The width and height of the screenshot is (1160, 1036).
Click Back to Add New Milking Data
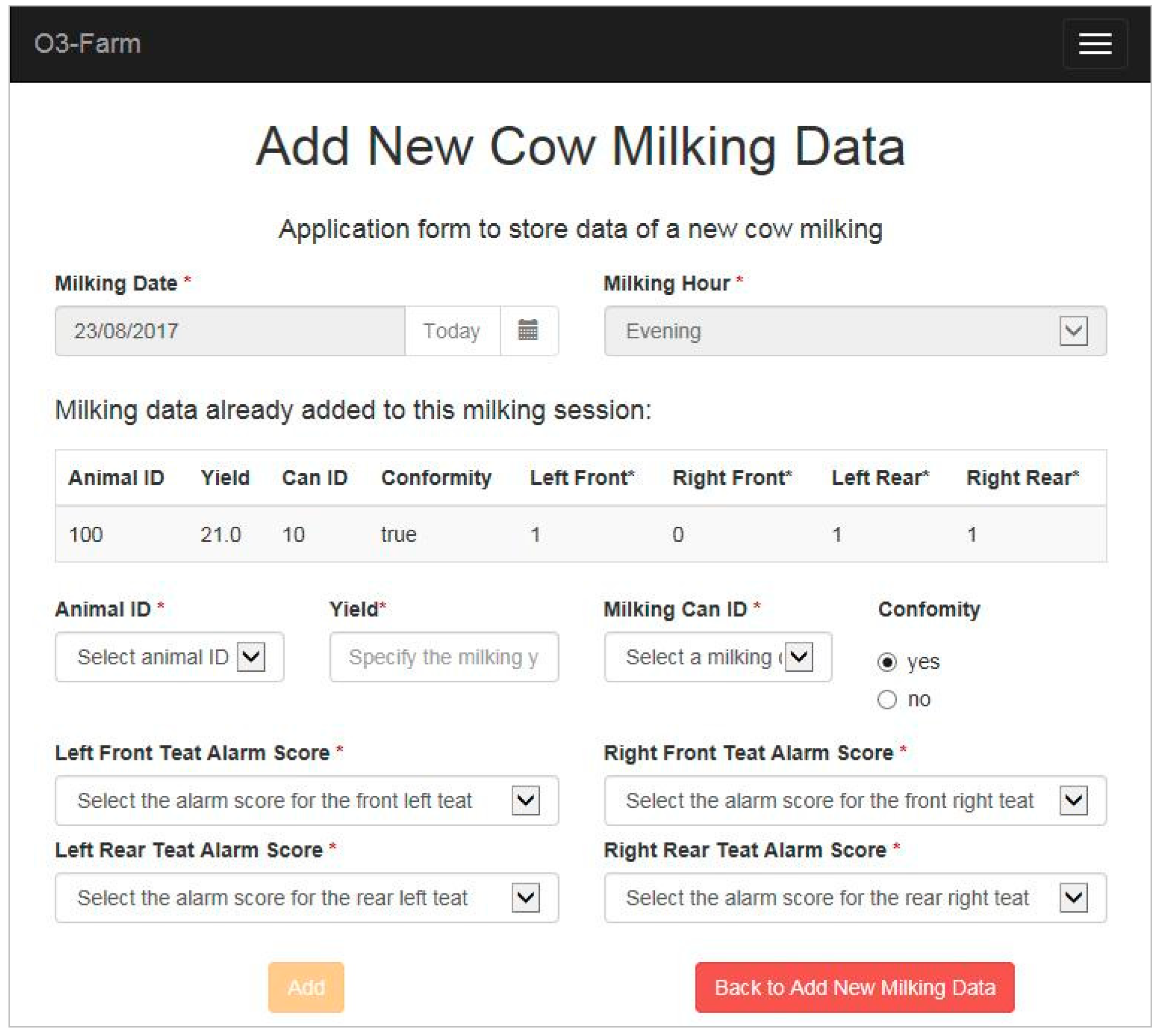coord(855,988)
